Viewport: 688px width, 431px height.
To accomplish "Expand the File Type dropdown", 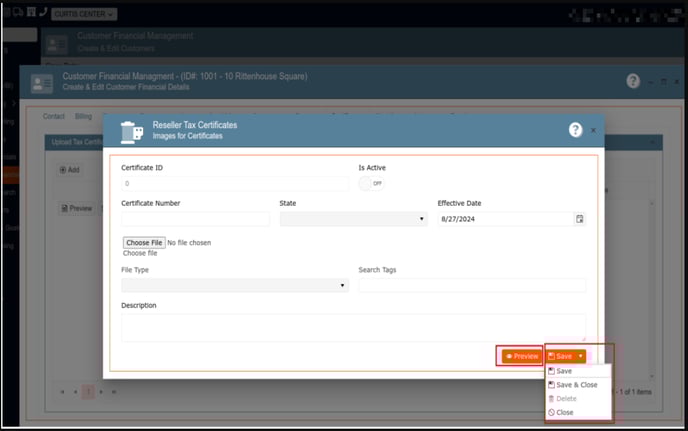I will [234, 285].
